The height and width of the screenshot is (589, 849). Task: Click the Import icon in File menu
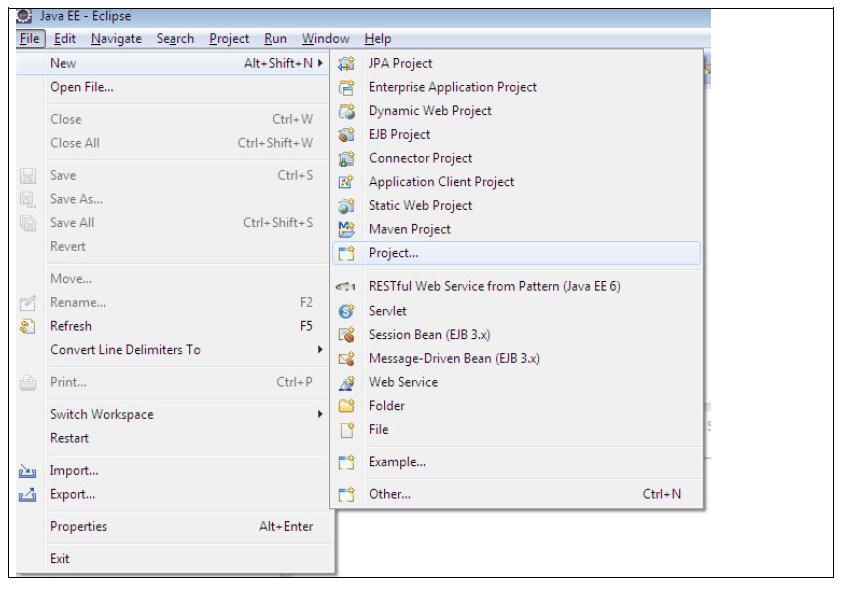27,470
